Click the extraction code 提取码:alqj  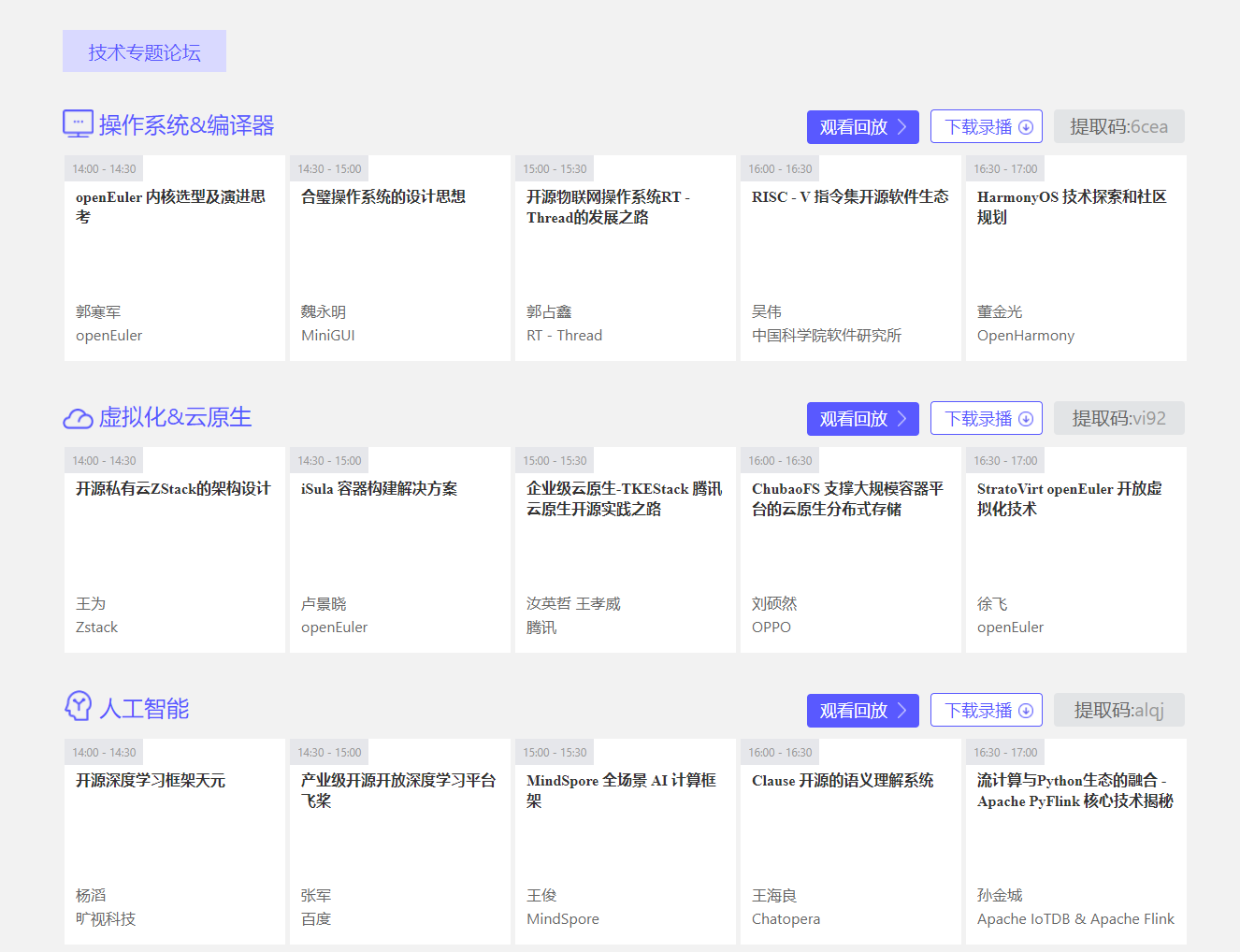coord(1118,710)
